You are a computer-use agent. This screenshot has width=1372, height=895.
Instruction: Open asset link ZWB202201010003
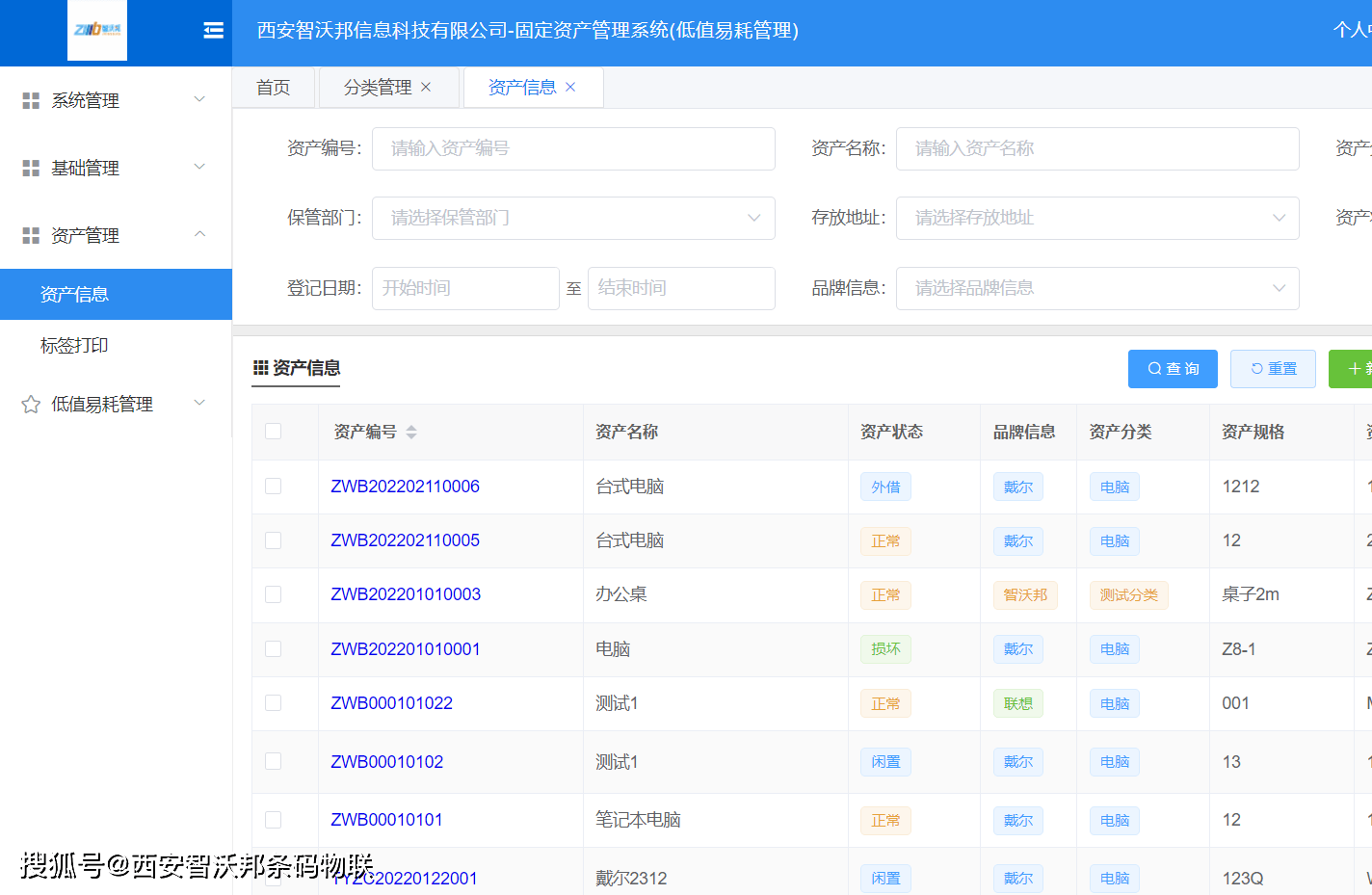click(406, 594)
